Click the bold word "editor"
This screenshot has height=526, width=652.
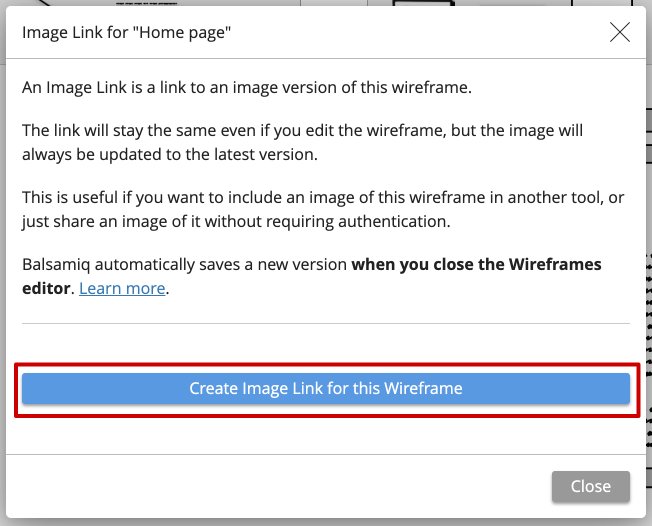point(46,289)
